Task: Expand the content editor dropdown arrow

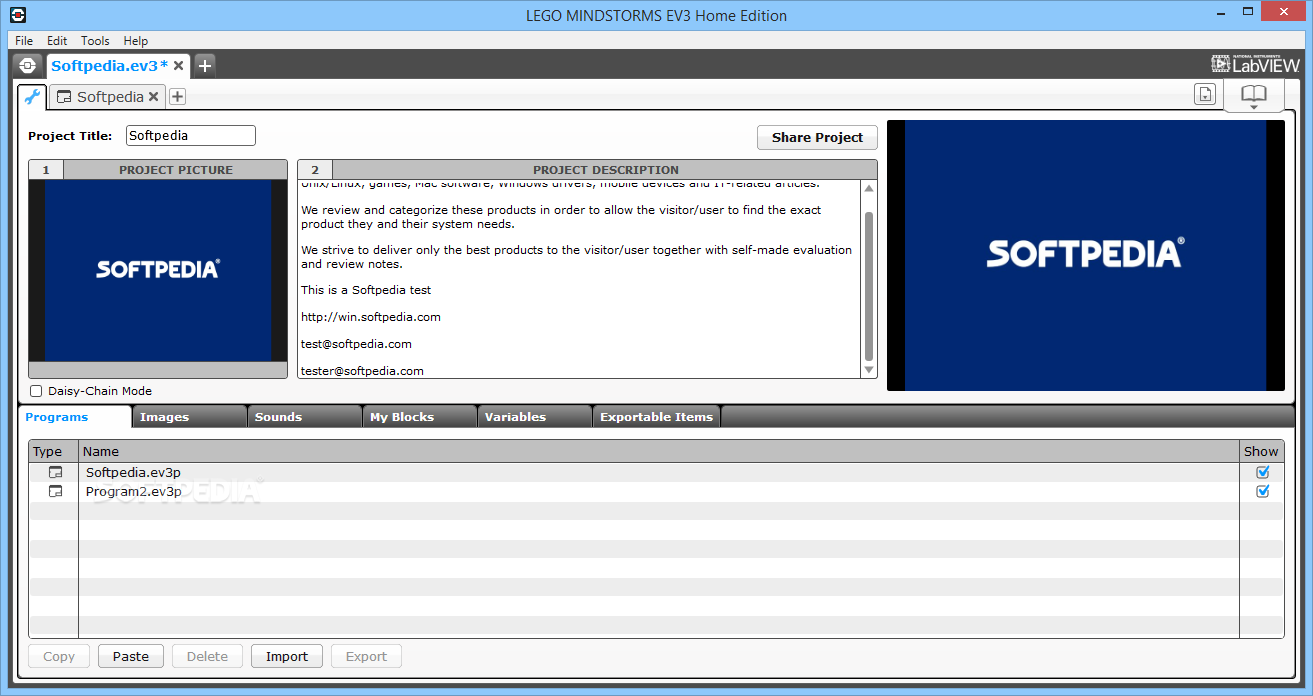Action: click(x=1254, y=107)
